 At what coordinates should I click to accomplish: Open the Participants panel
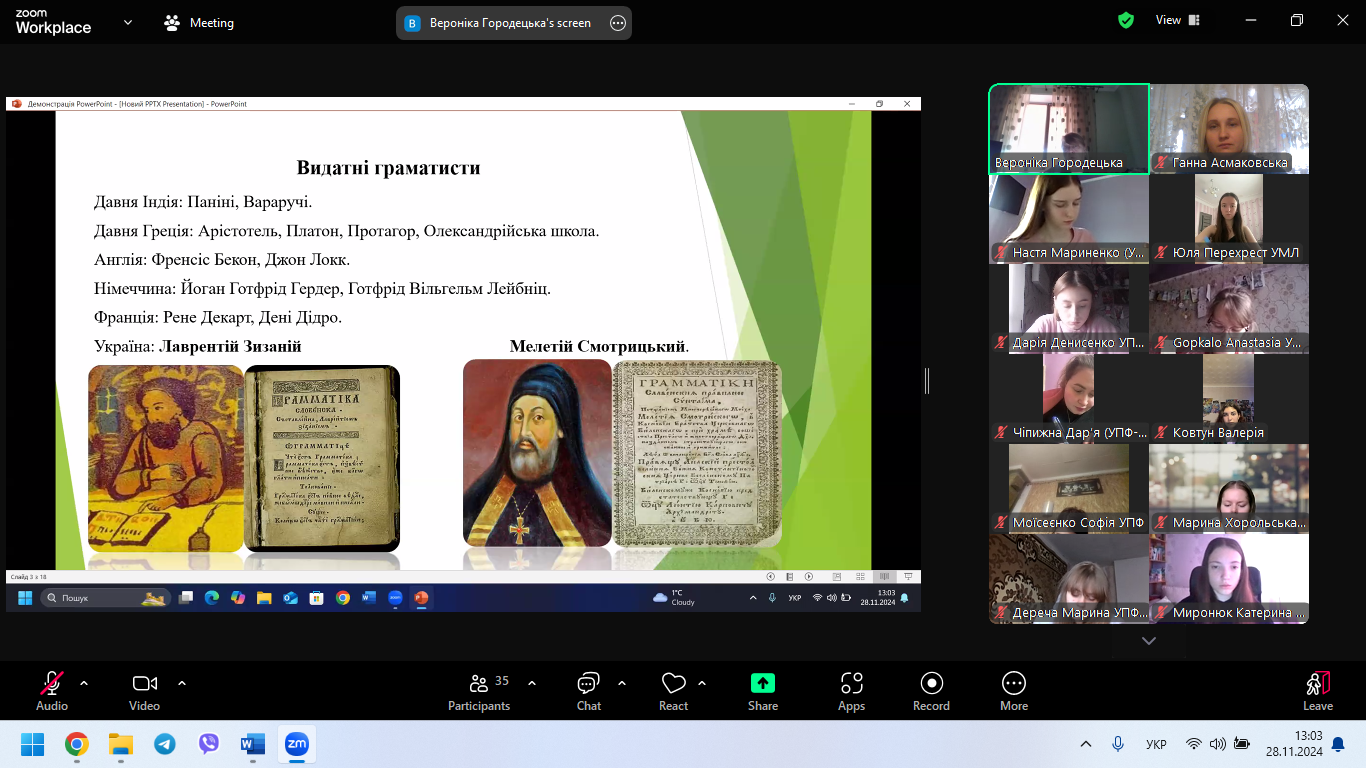point(479,691)
